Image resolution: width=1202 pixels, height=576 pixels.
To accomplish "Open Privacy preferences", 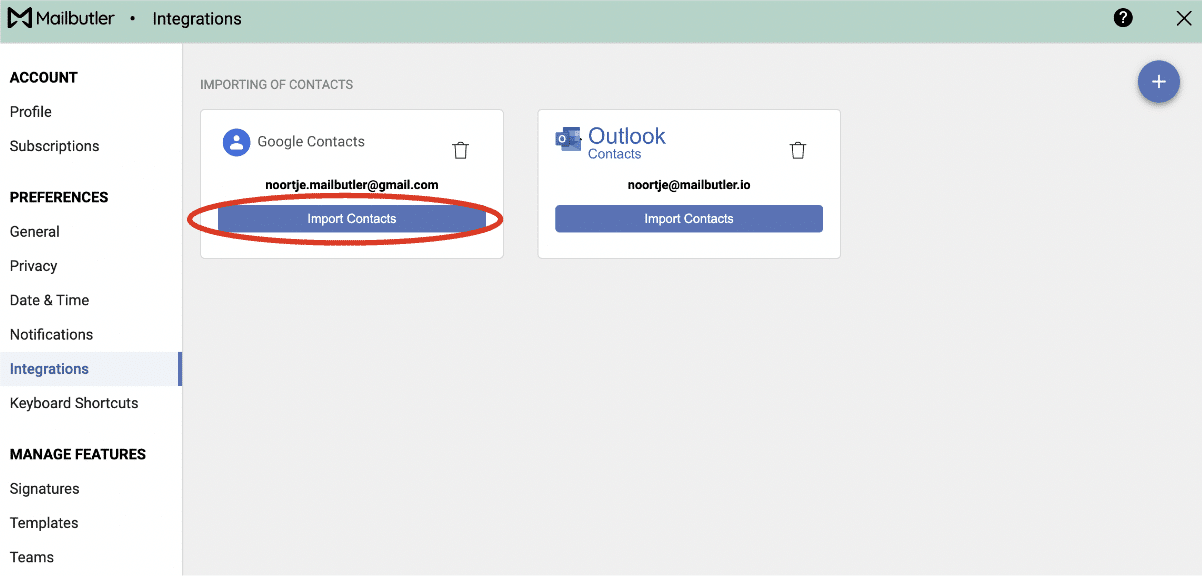I will pos(34,266).
